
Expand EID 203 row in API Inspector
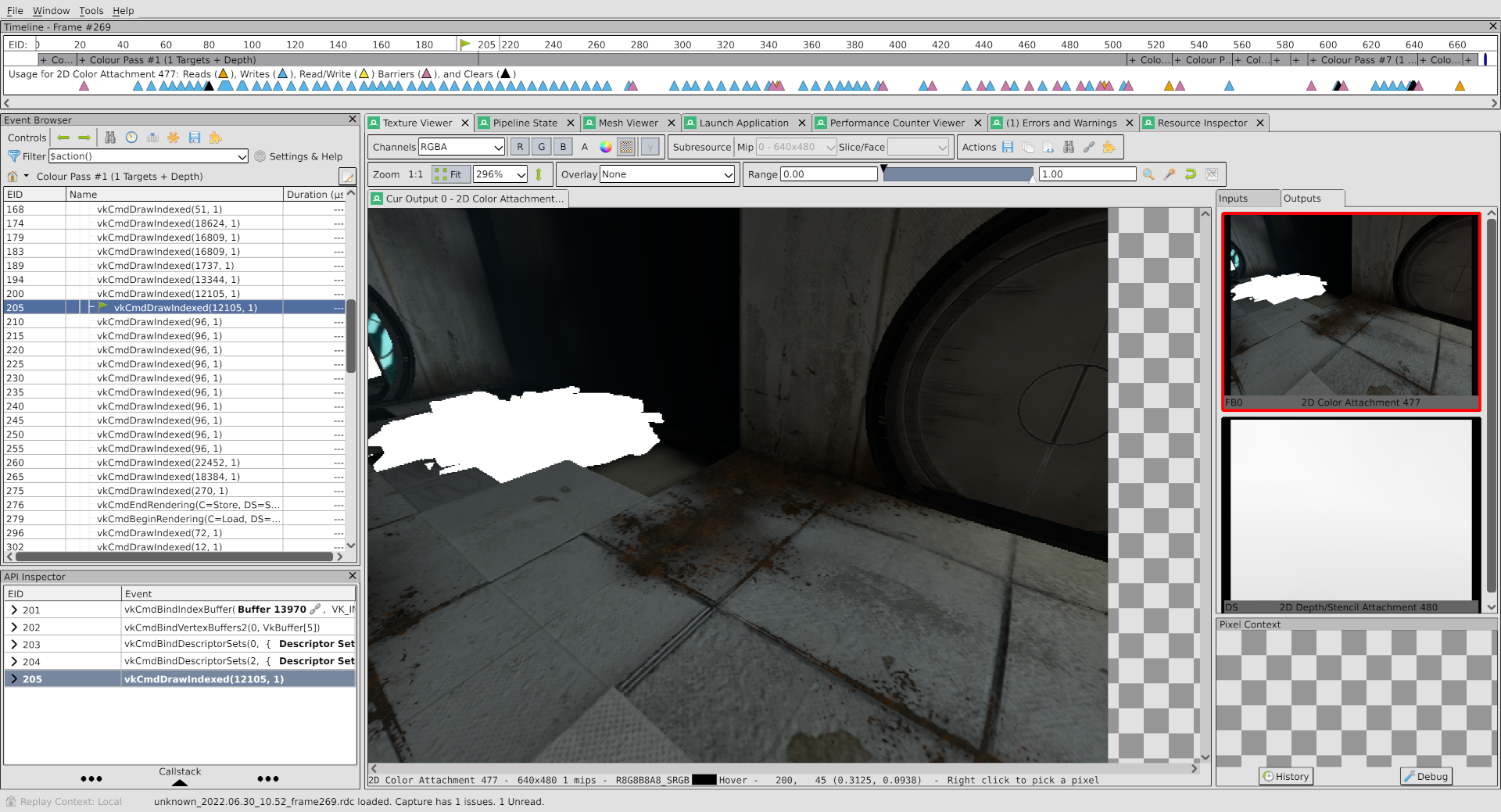pos(14,645)
